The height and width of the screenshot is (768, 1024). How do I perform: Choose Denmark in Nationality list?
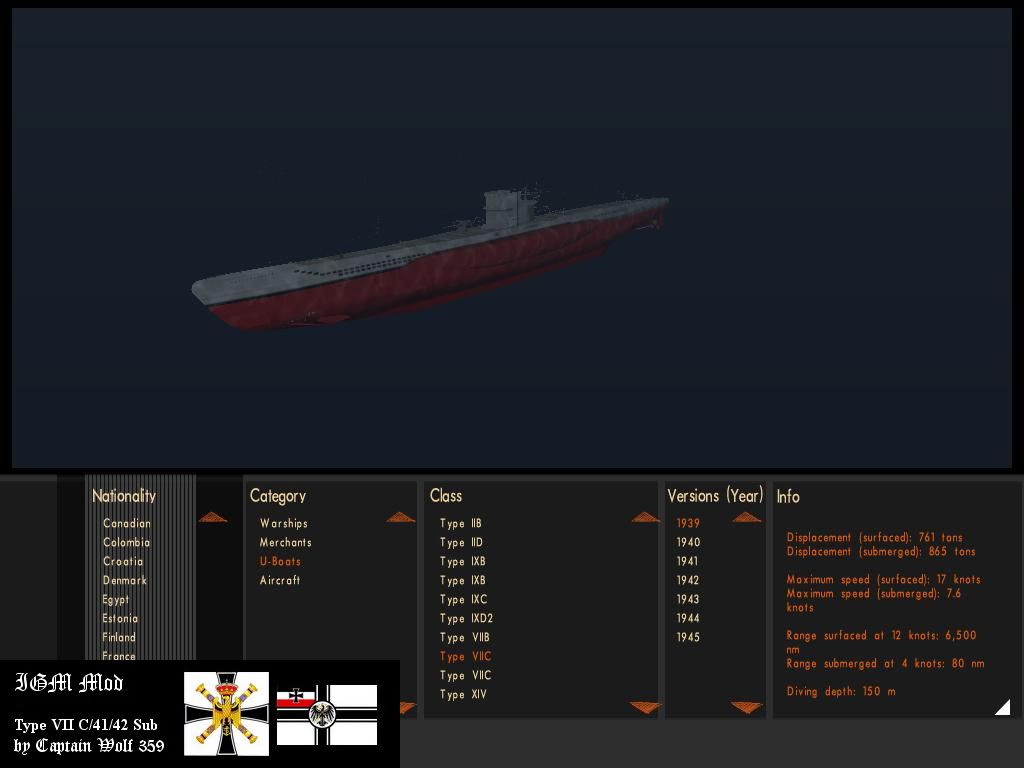125,580
